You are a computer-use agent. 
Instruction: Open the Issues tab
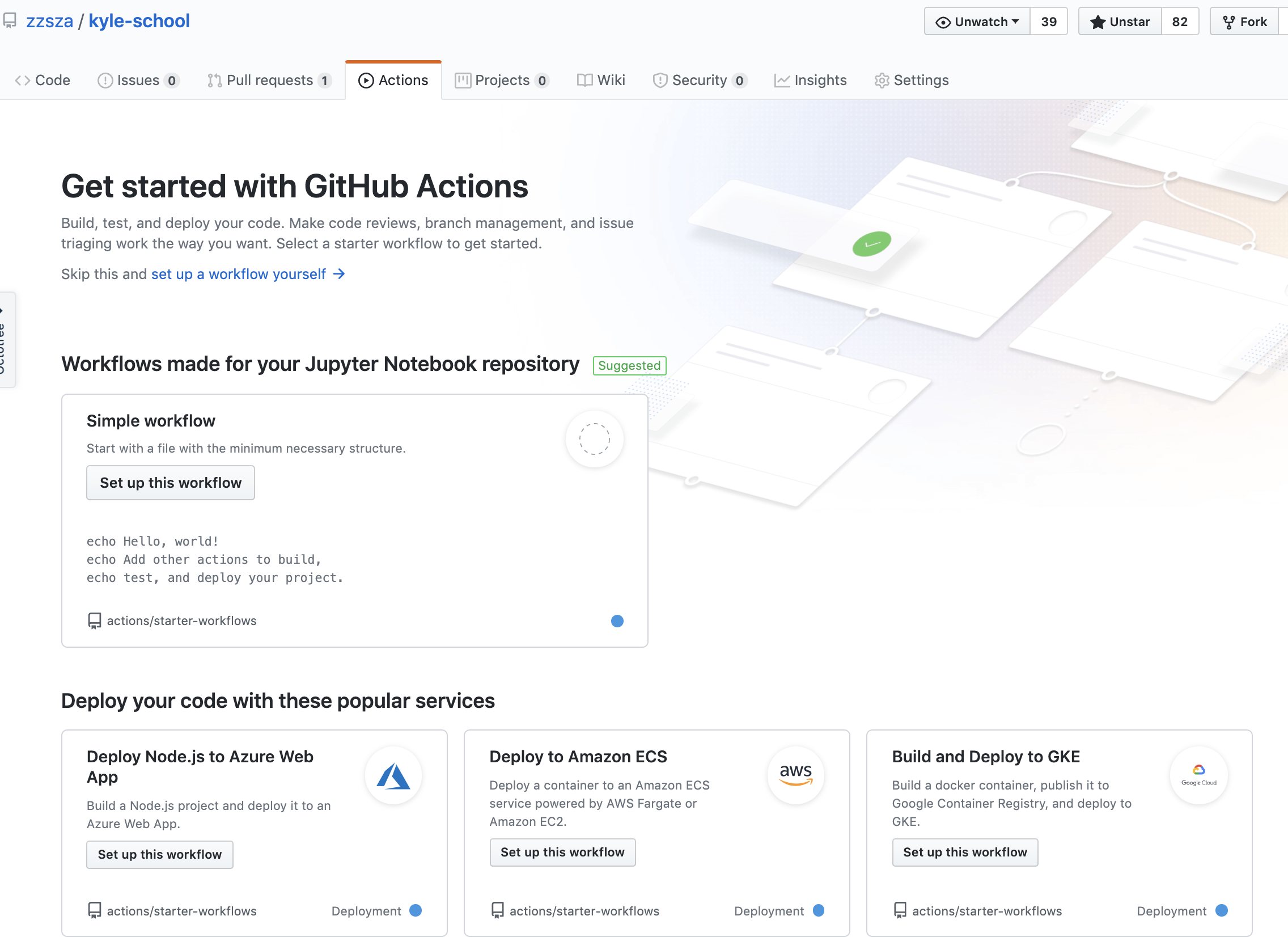138,80
